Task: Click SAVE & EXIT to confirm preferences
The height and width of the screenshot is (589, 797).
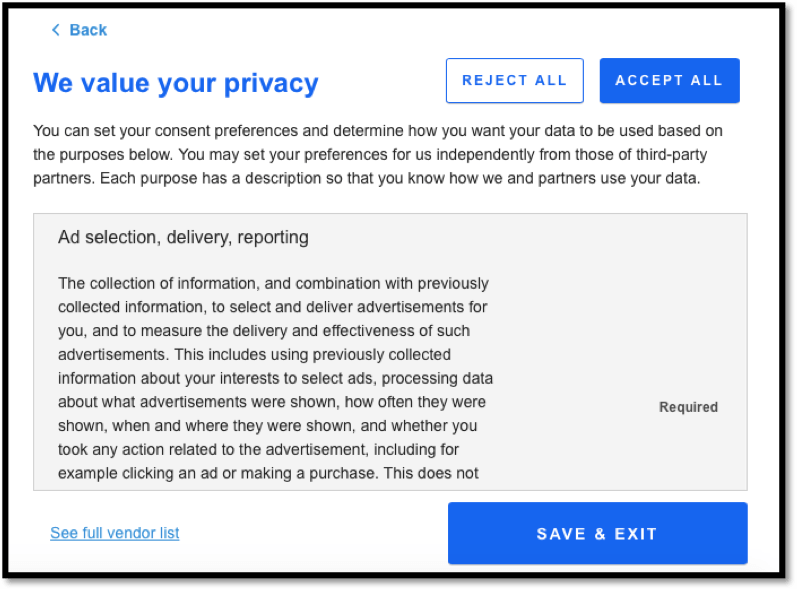Action: click(x=597, y=534)
